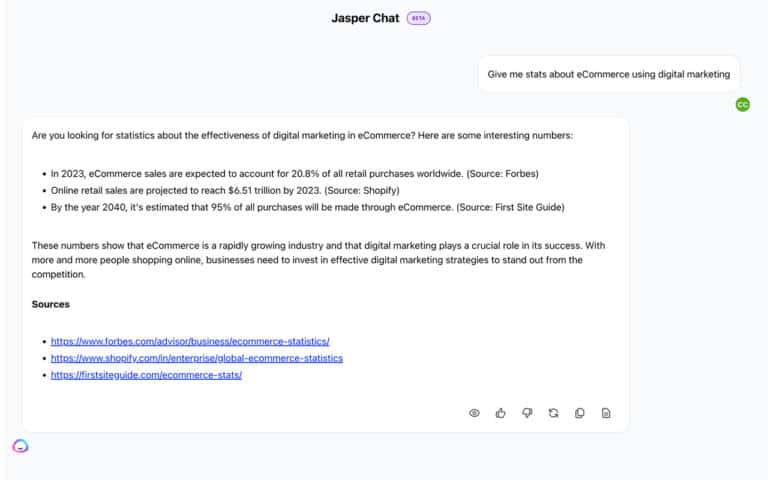Give the response a thumbs up
The image size is (768, 480).
coord(501,413)
